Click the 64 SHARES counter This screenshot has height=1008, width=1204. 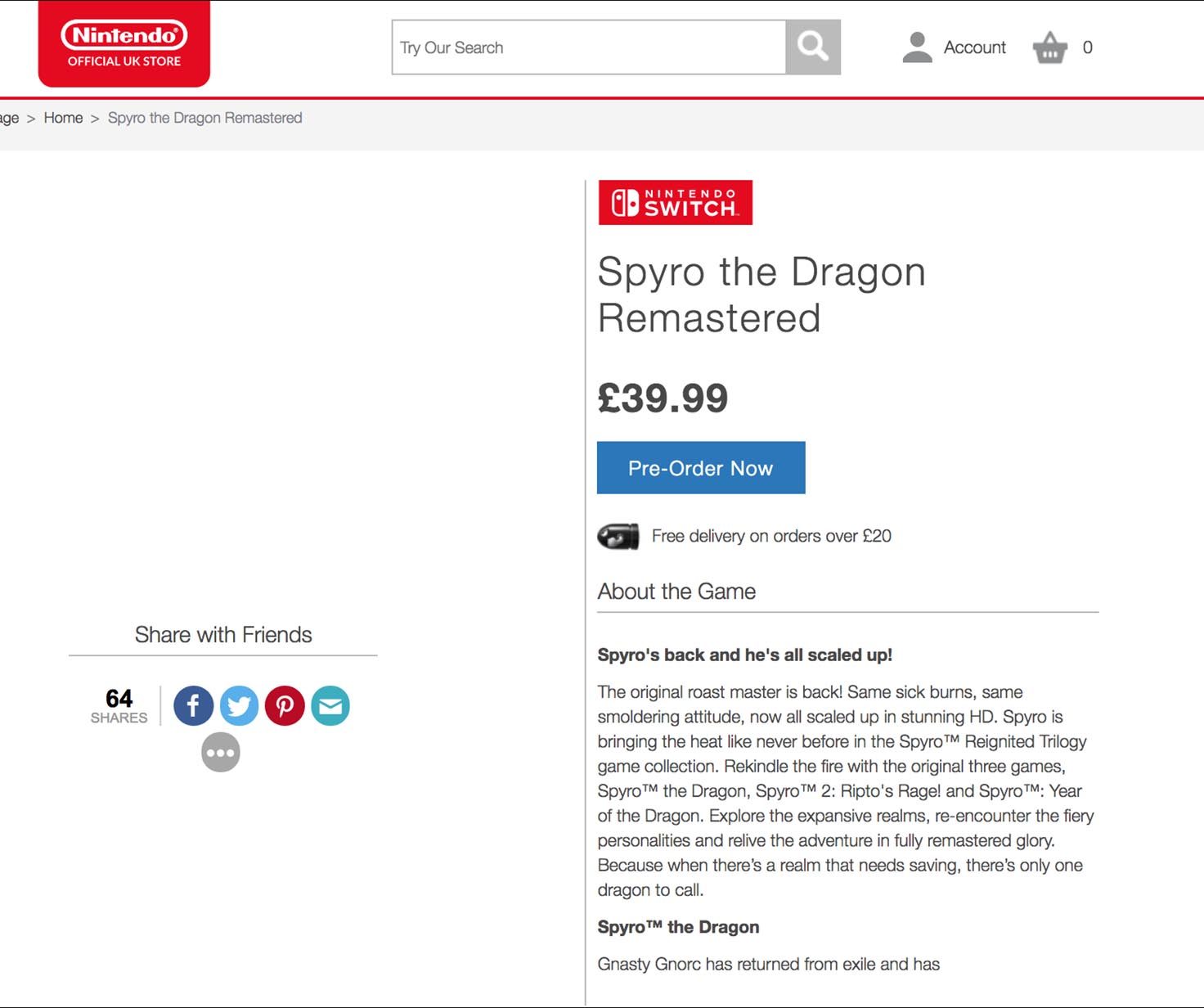(x=119, y=706)
